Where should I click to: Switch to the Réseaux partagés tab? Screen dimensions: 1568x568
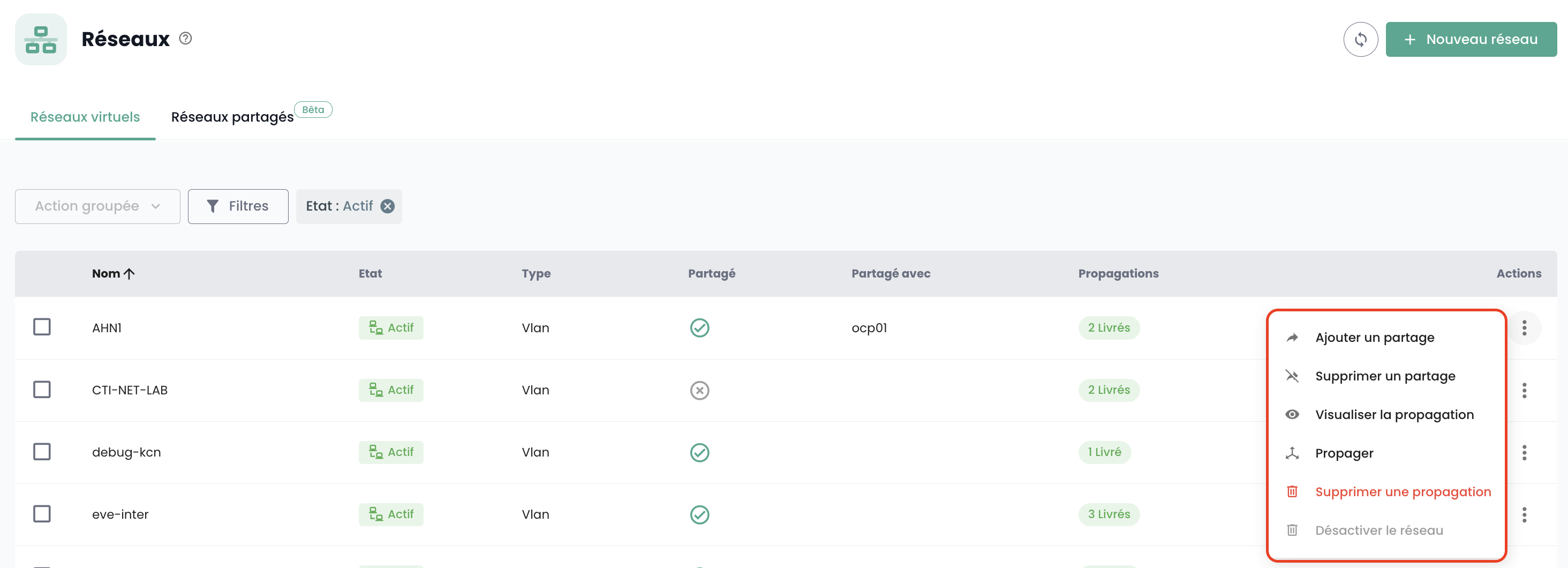click(232, 117)
